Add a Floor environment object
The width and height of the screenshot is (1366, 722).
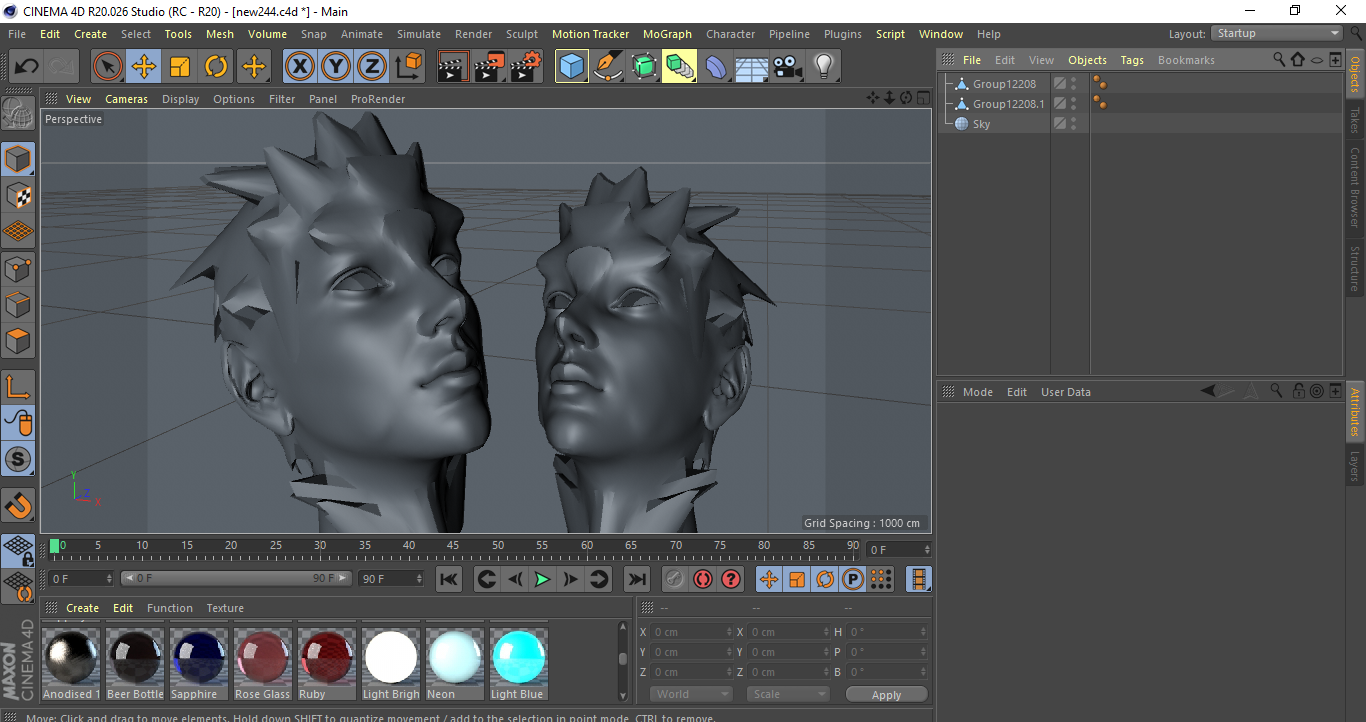(x=752, y=67)
